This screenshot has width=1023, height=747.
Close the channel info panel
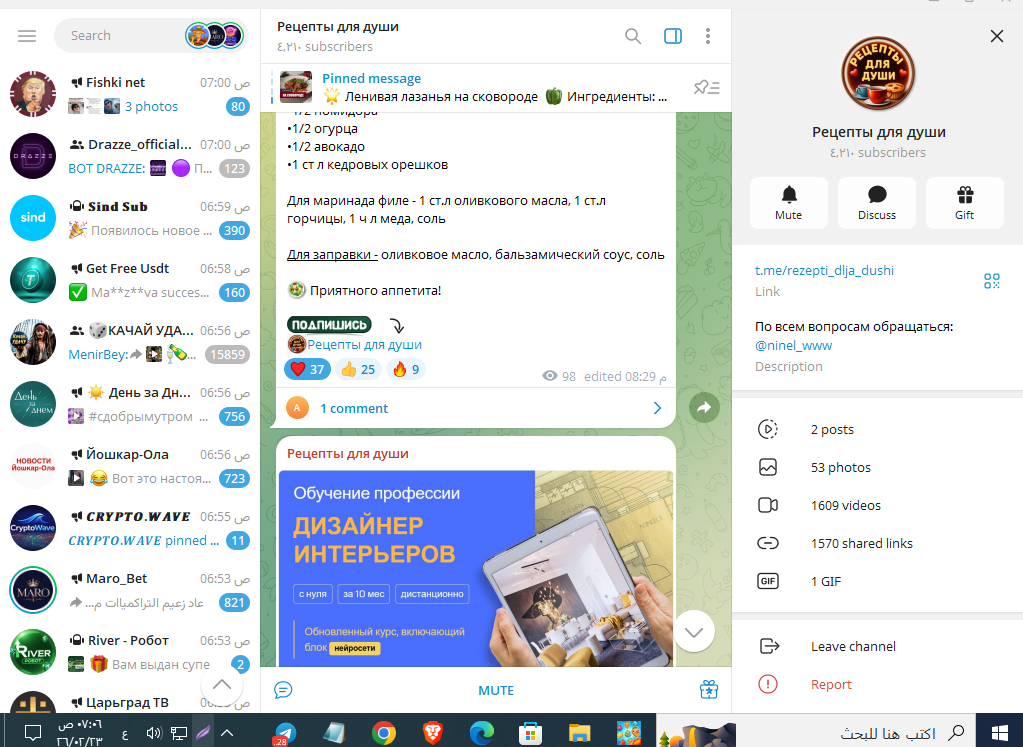(996, 36)
